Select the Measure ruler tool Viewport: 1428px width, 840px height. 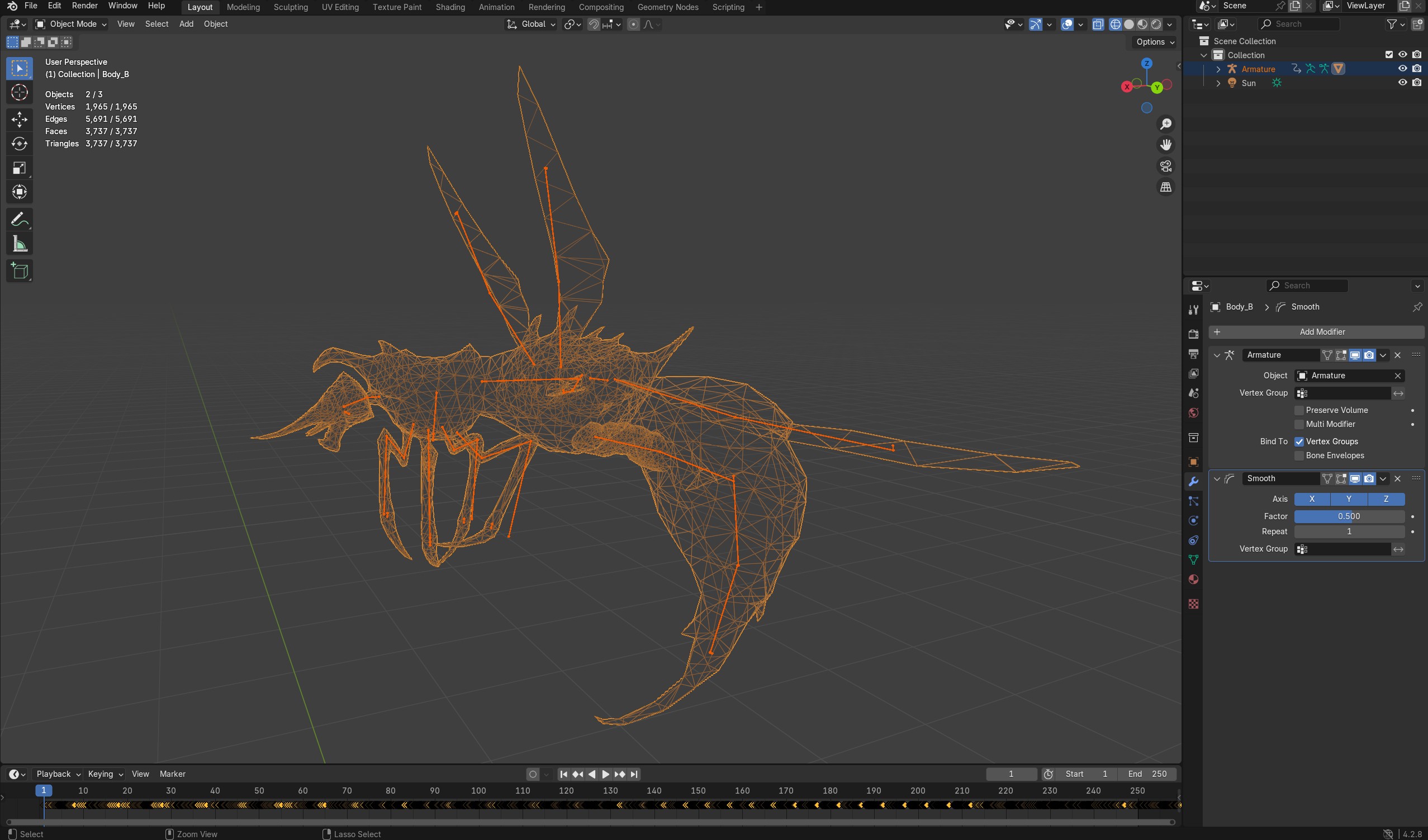[19, 244]
